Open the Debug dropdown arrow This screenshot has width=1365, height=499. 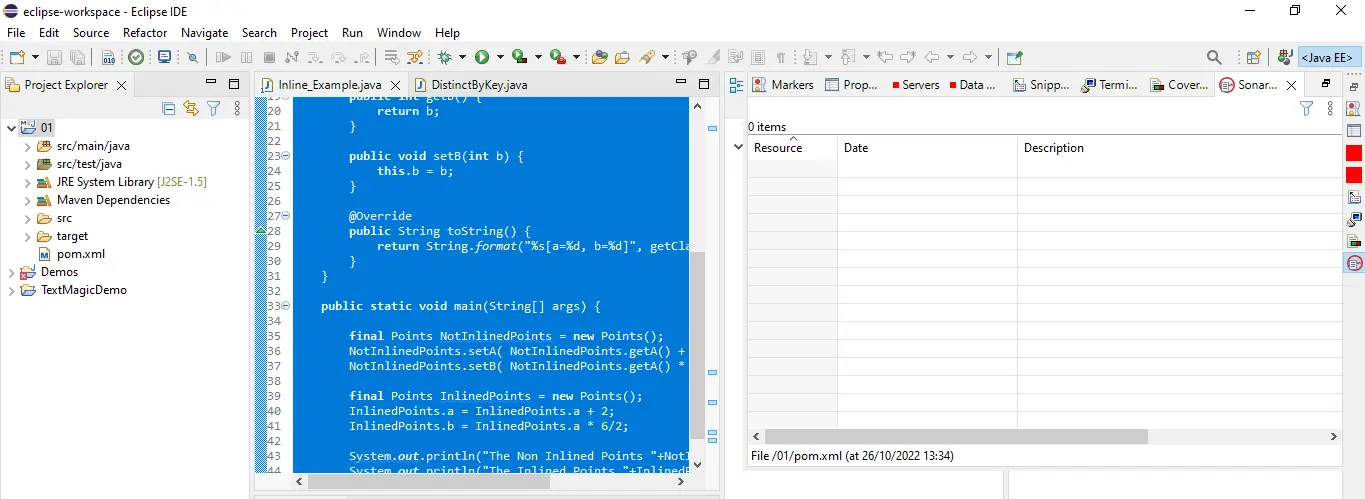[x=461, y=58]
